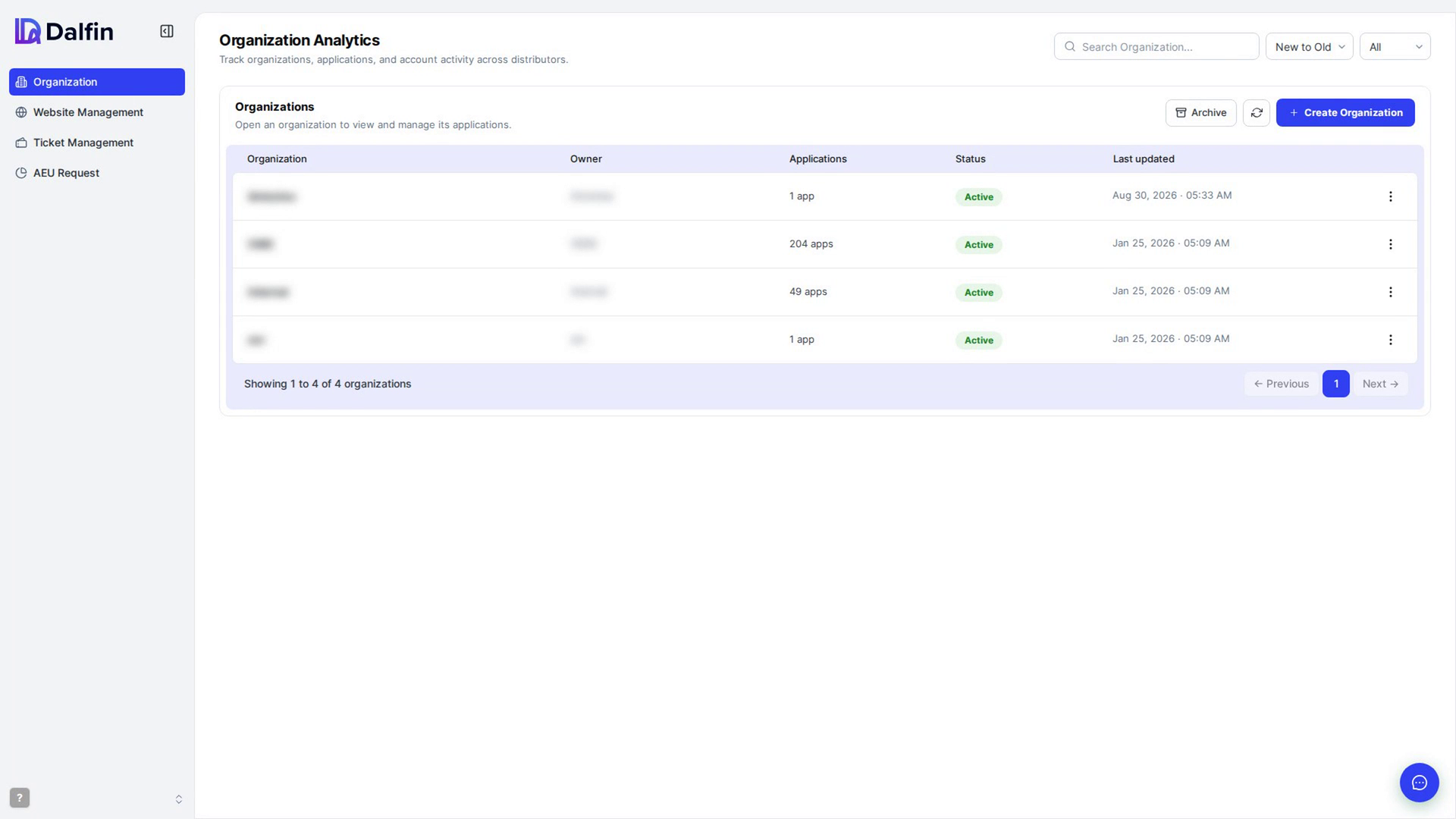Click the Search Organization field

coord(1156,46)
